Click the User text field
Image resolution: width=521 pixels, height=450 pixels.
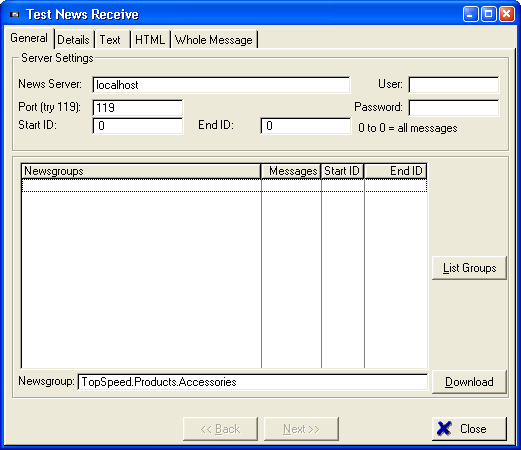pyautogui.click(x=454, y=85)
